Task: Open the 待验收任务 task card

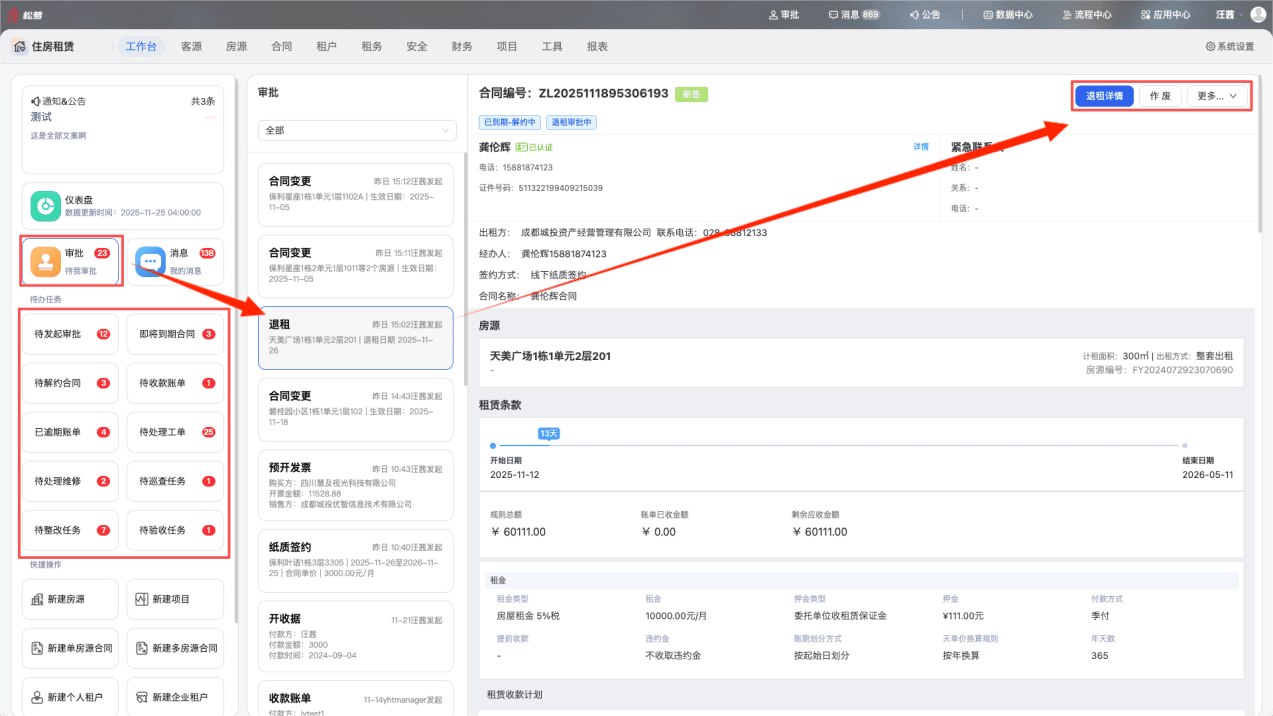Action: point(175,530)
